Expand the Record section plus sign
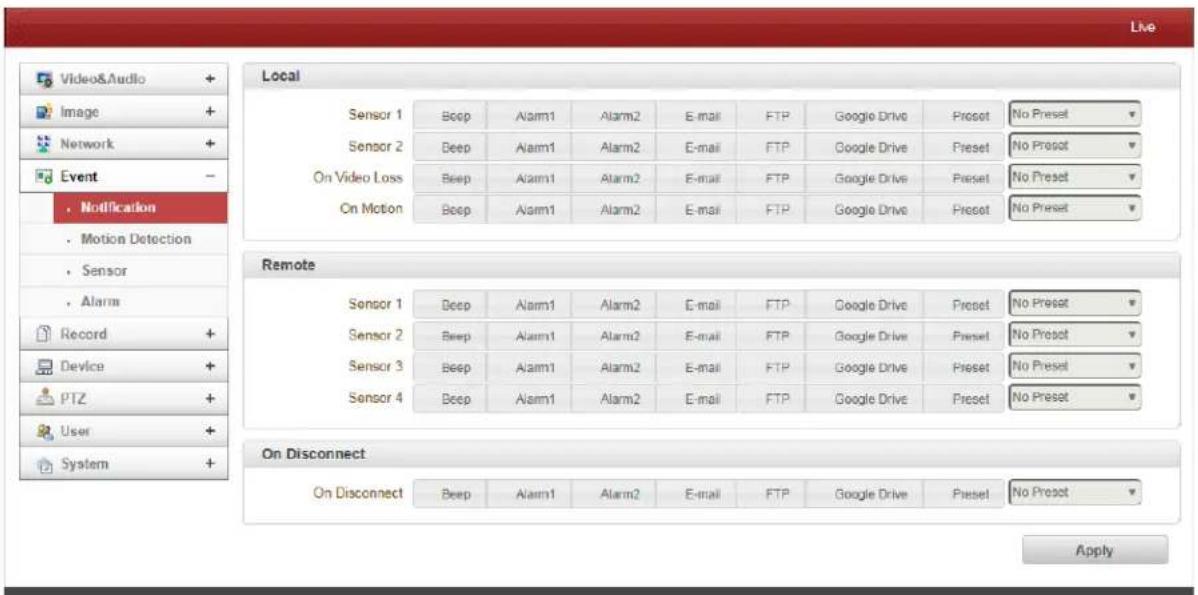The width and height of the screenshot is (1198, 595). pyautogui.click(x=210, y=334)
